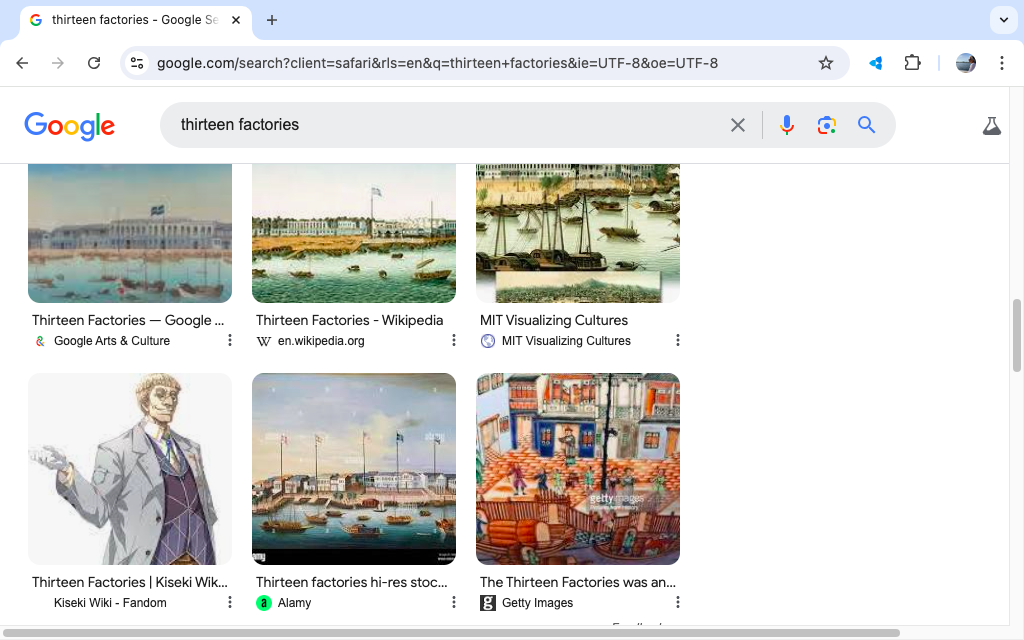The image size is (1024, 640).
Task: Reload the current page
Action: pos(94,63)
